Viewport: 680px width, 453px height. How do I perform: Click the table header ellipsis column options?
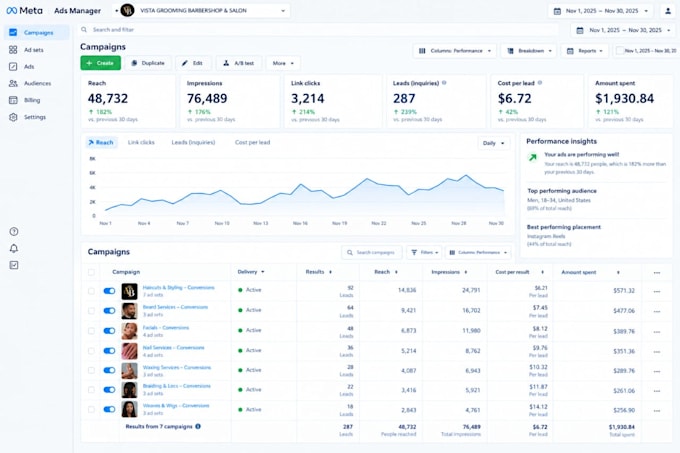657,273
